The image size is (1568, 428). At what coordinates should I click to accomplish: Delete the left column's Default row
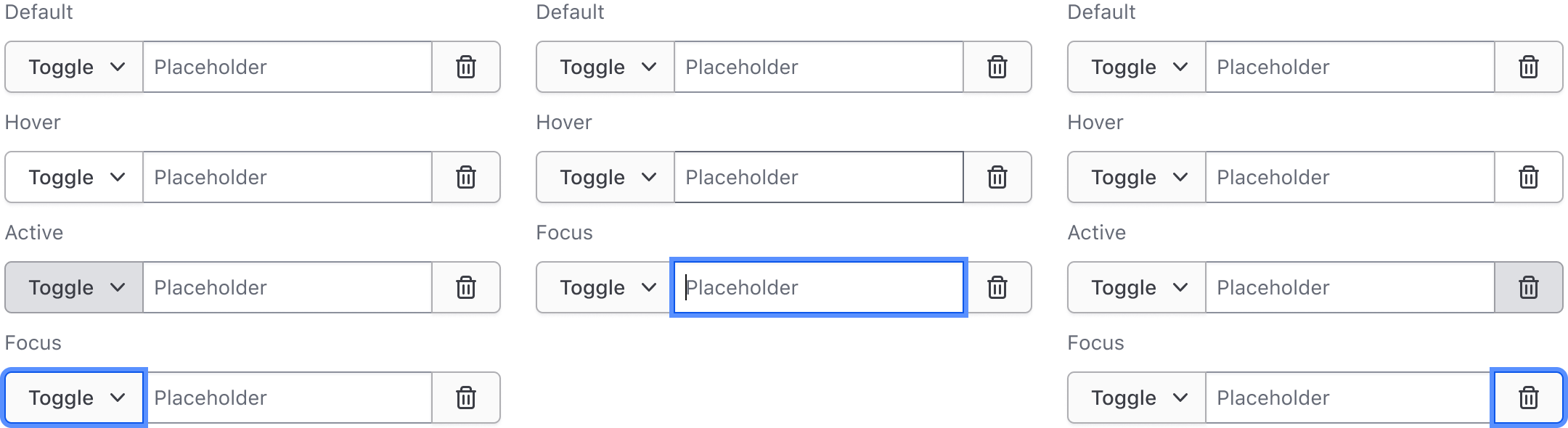(465, 67)
